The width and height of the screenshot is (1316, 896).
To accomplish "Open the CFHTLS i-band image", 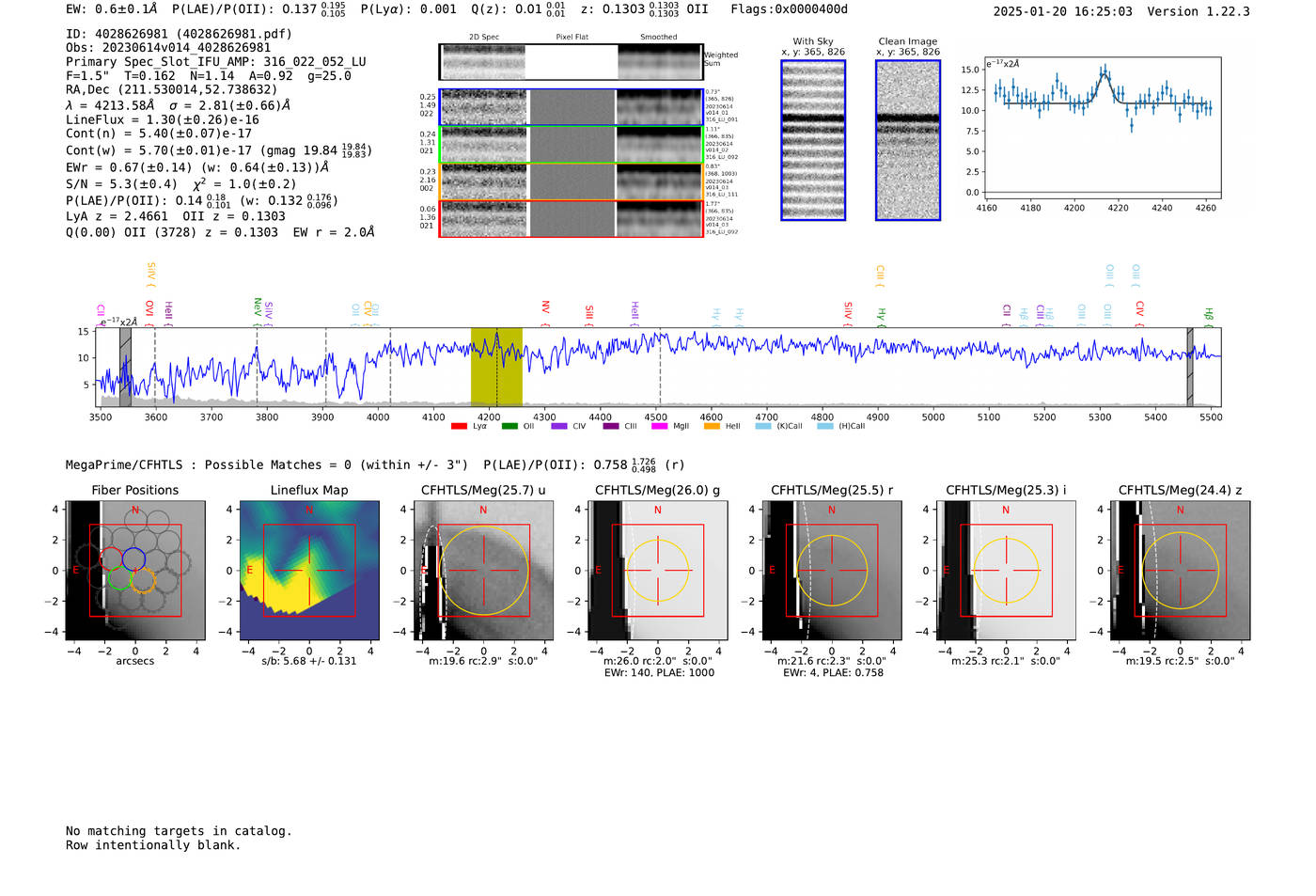I will click(1006, 571).
